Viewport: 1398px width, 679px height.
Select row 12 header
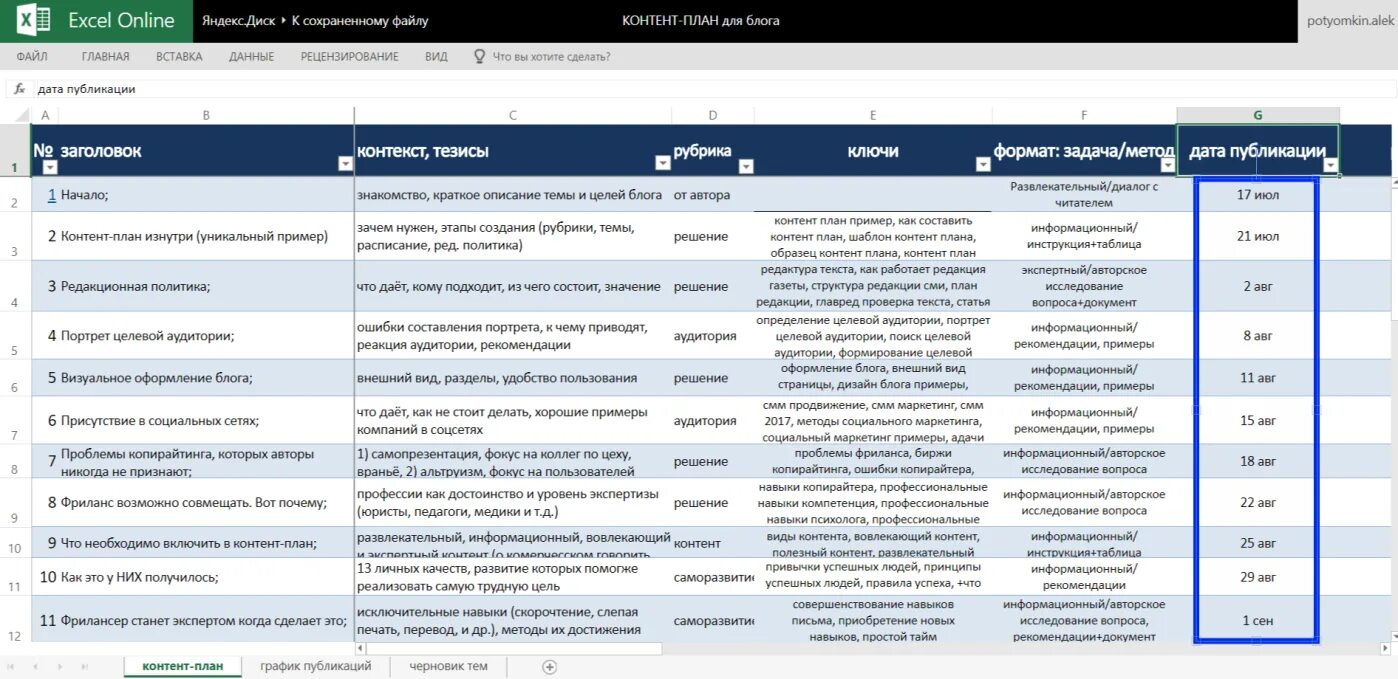point(15,620)
